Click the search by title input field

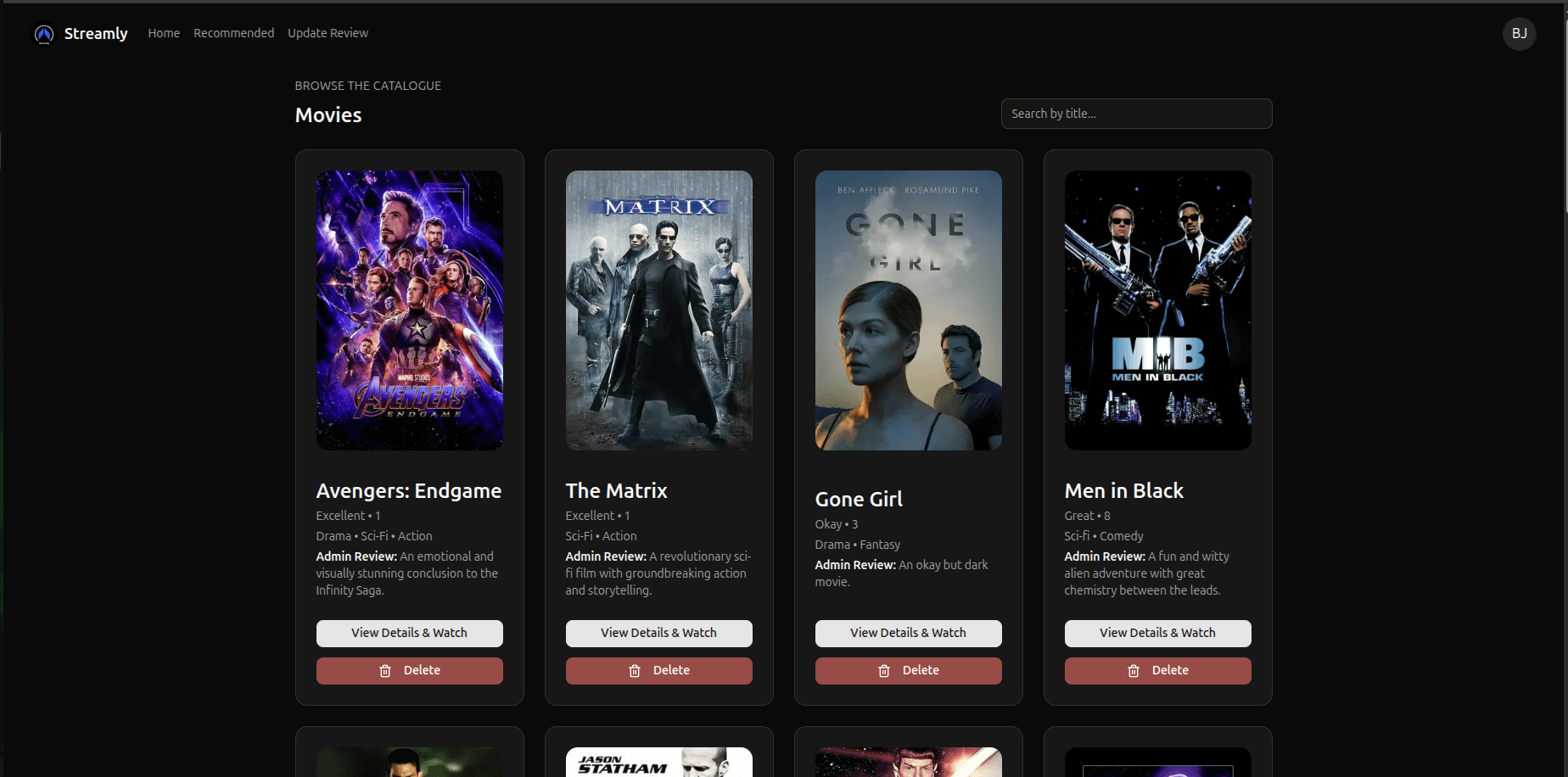[1136, 113]
